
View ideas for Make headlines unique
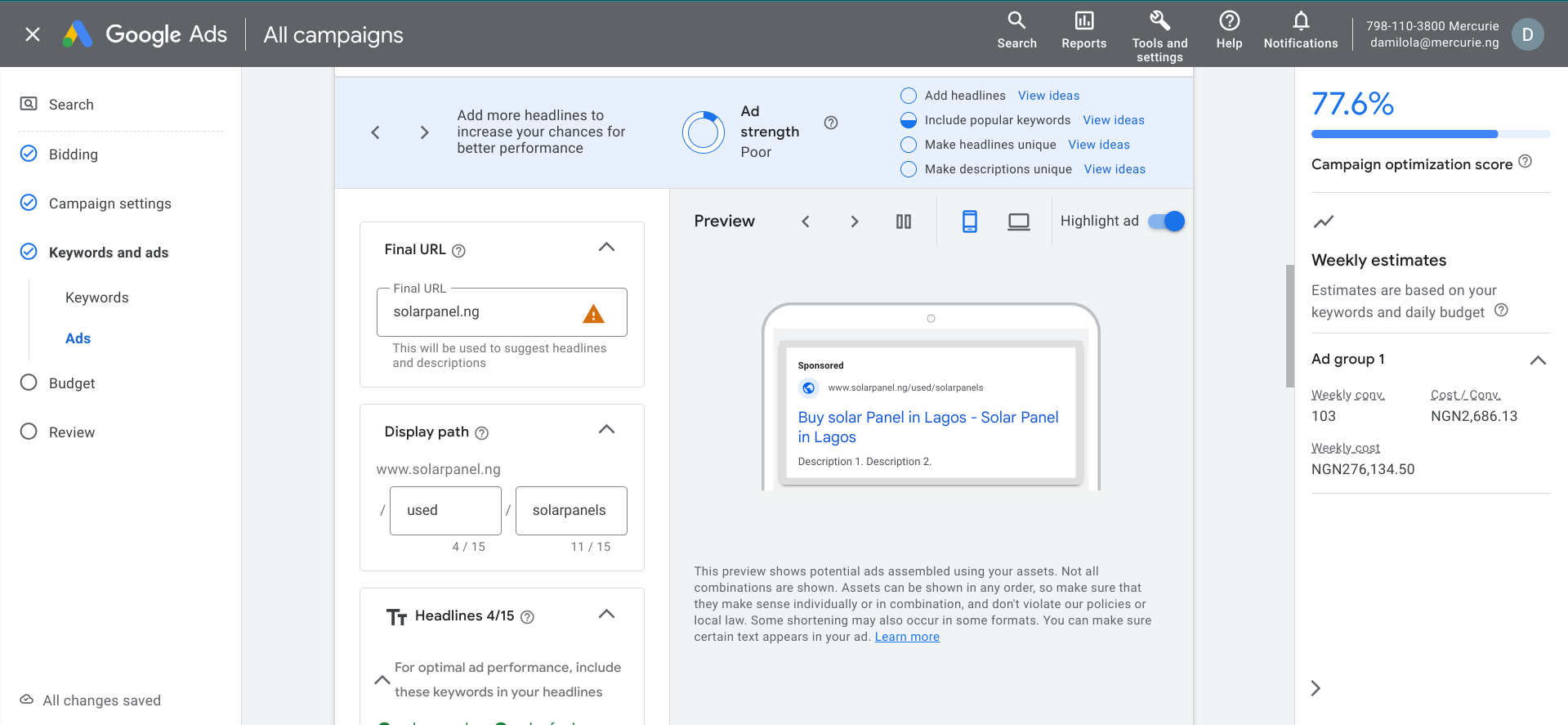[x=1099, y=145]
